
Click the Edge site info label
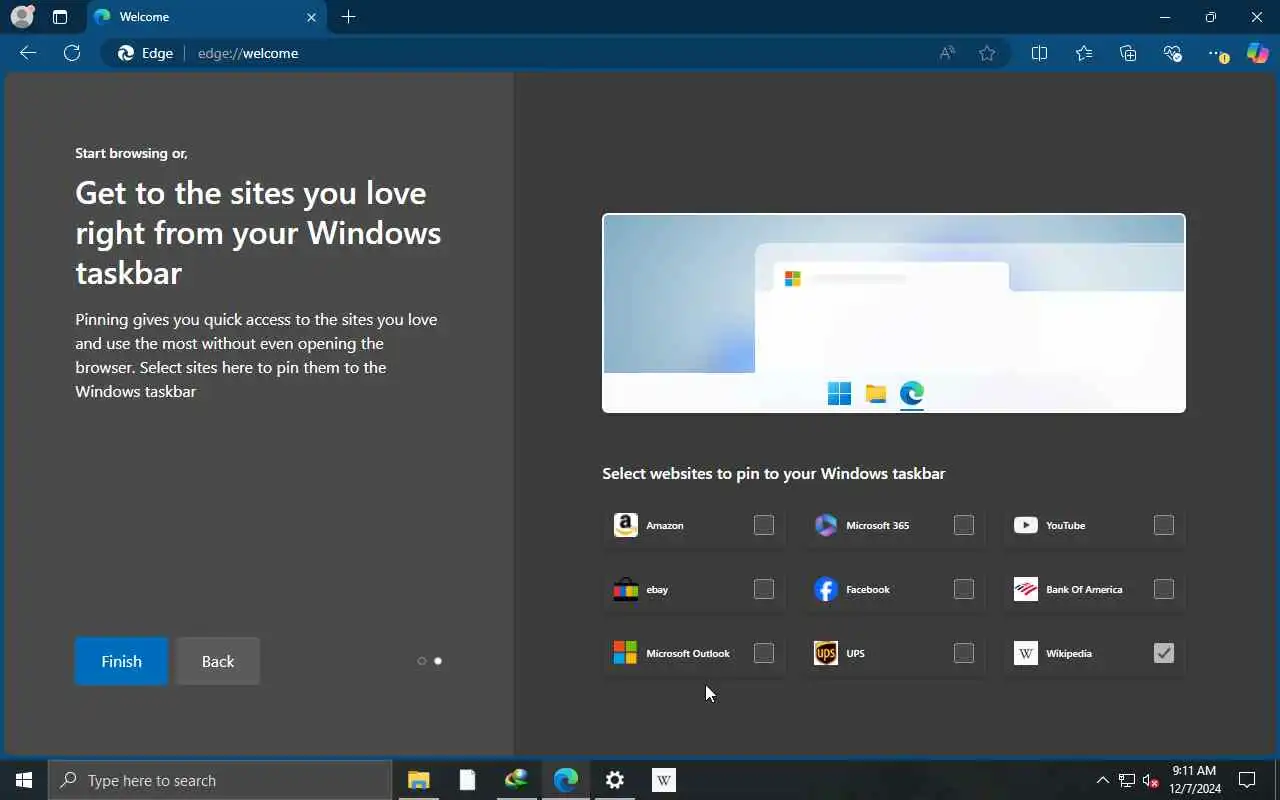[146, 53]
